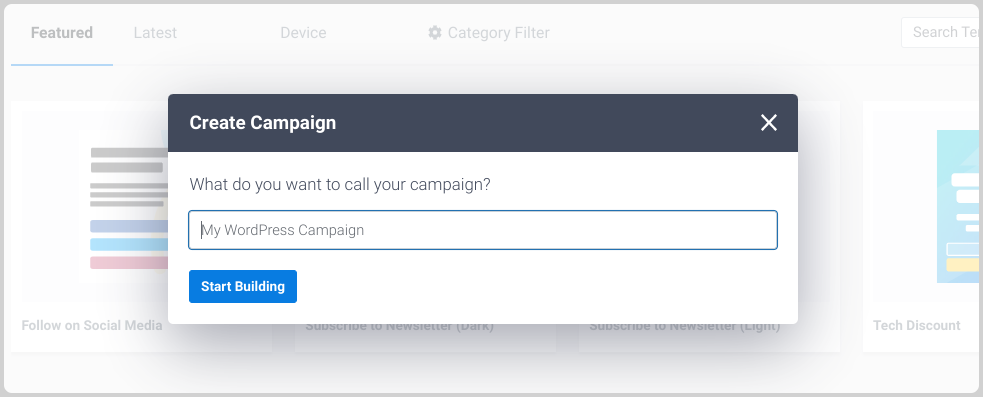Click Subscribe to Newsletter (Light) label
This screenshot has width=983, height=397.
tap(685, 327)
